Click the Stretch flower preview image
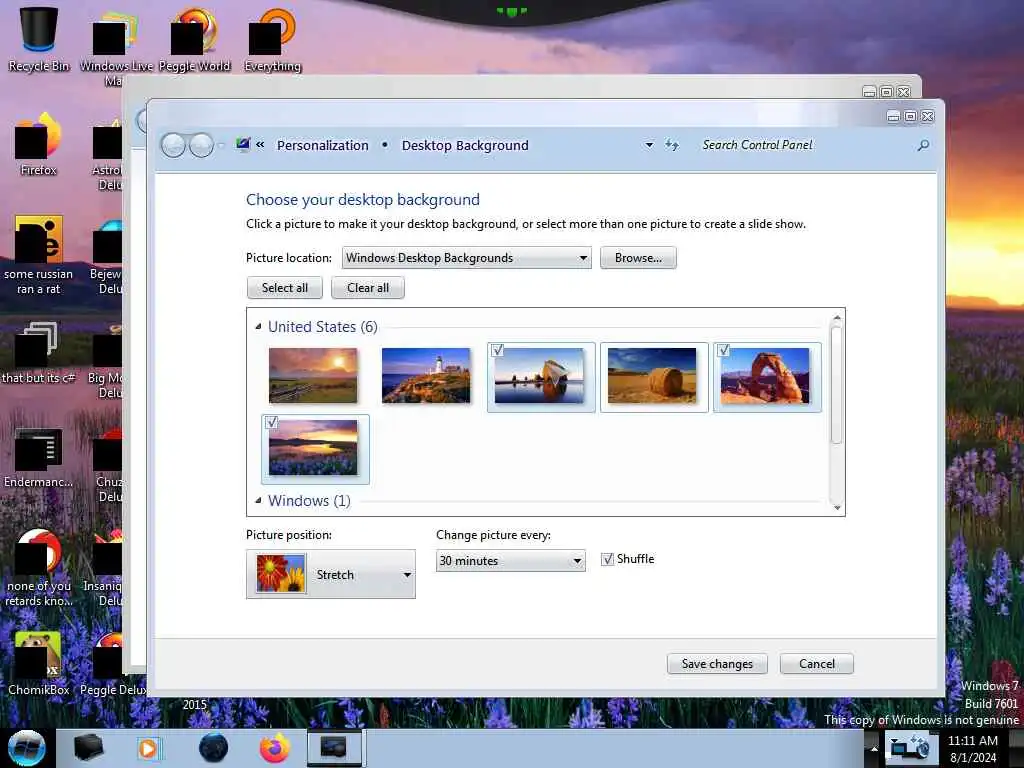1024x768 pixels. 281,573
